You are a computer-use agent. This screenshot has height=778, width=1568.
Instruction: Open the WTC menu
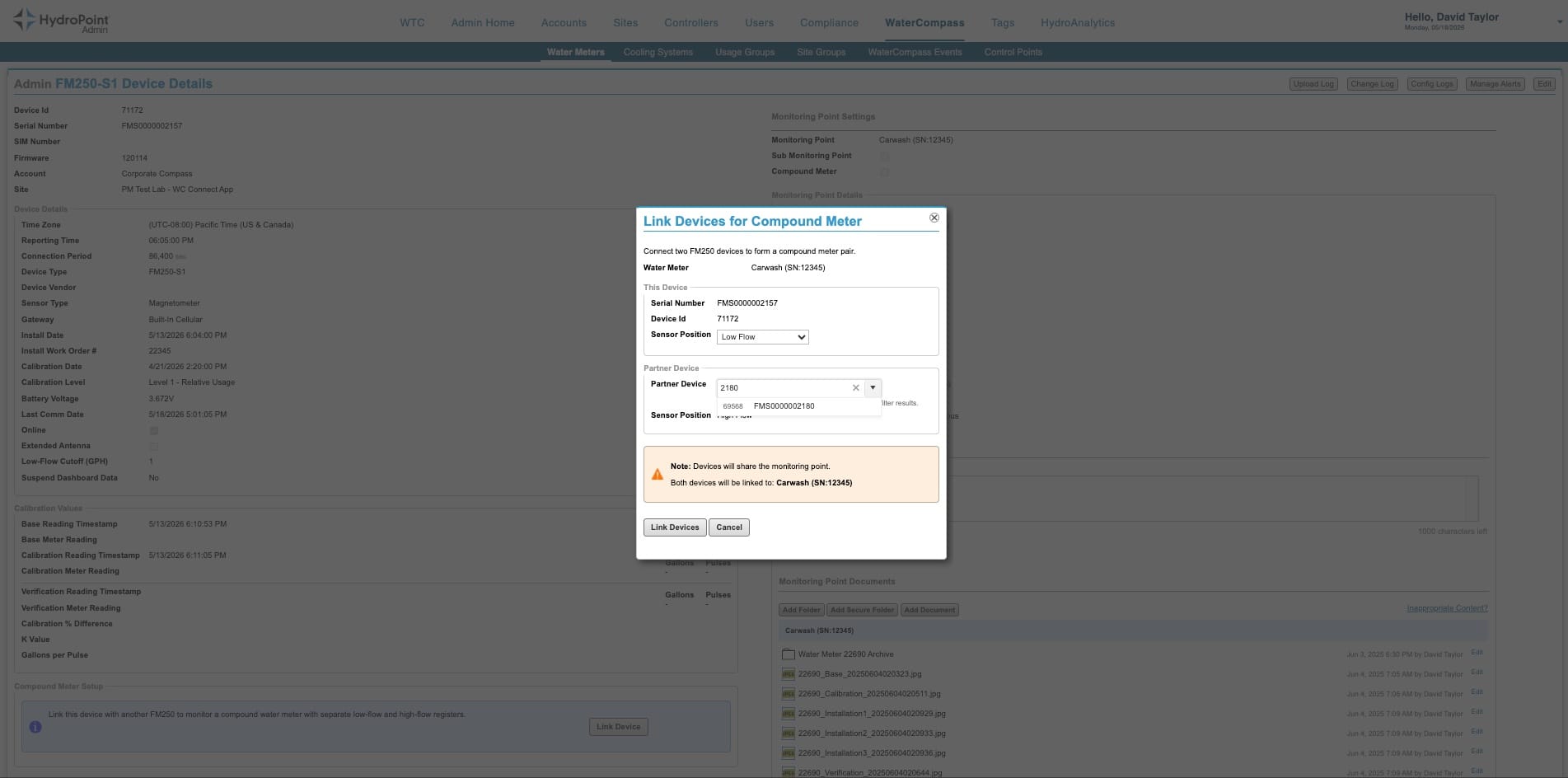[412, 22]
